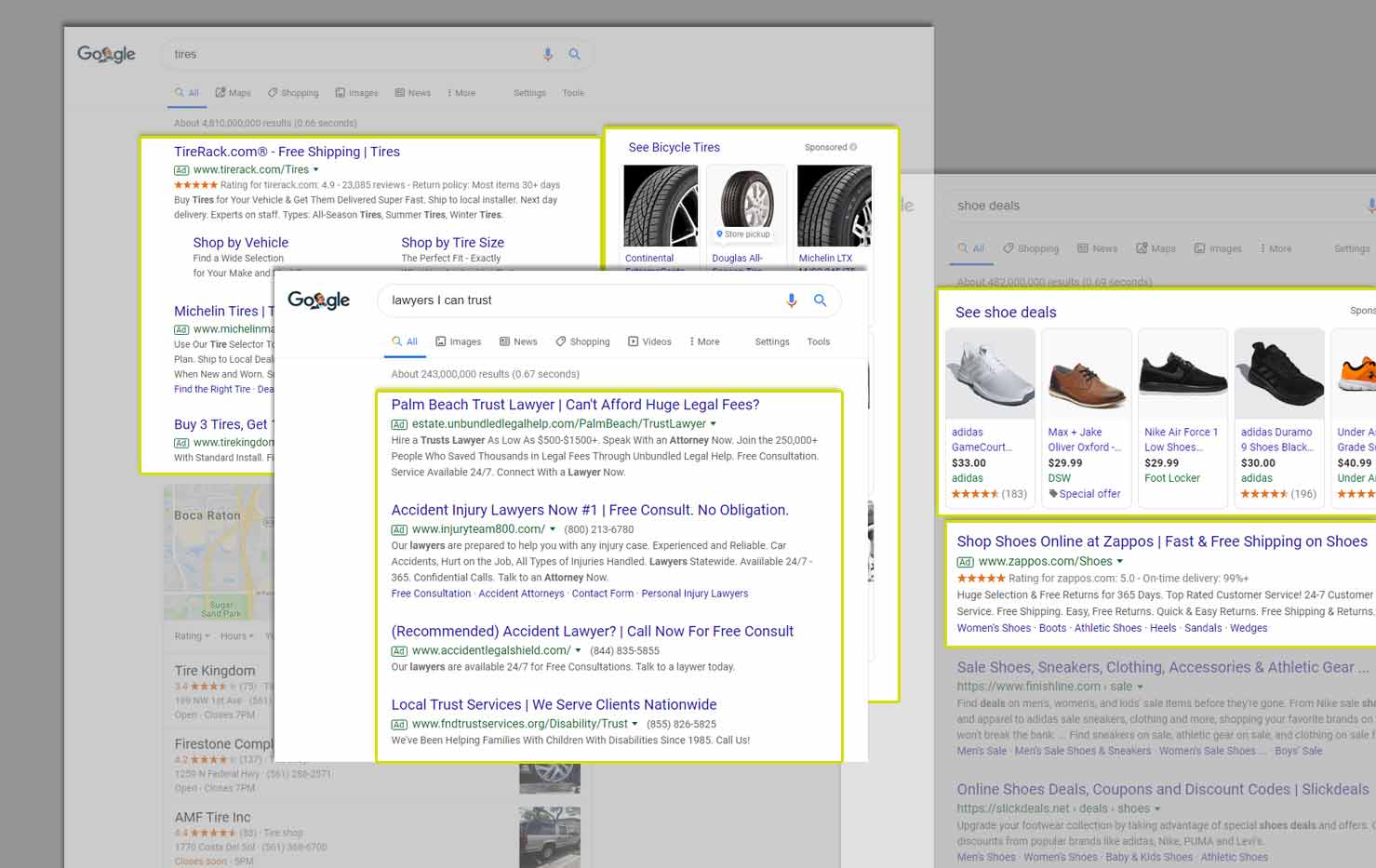Image resolution: width=1376 pixels, height=868 pixels.
Task: Open the Max + Jake Oliver Oxford thumbnail
Action: (x=1087, y=374)
